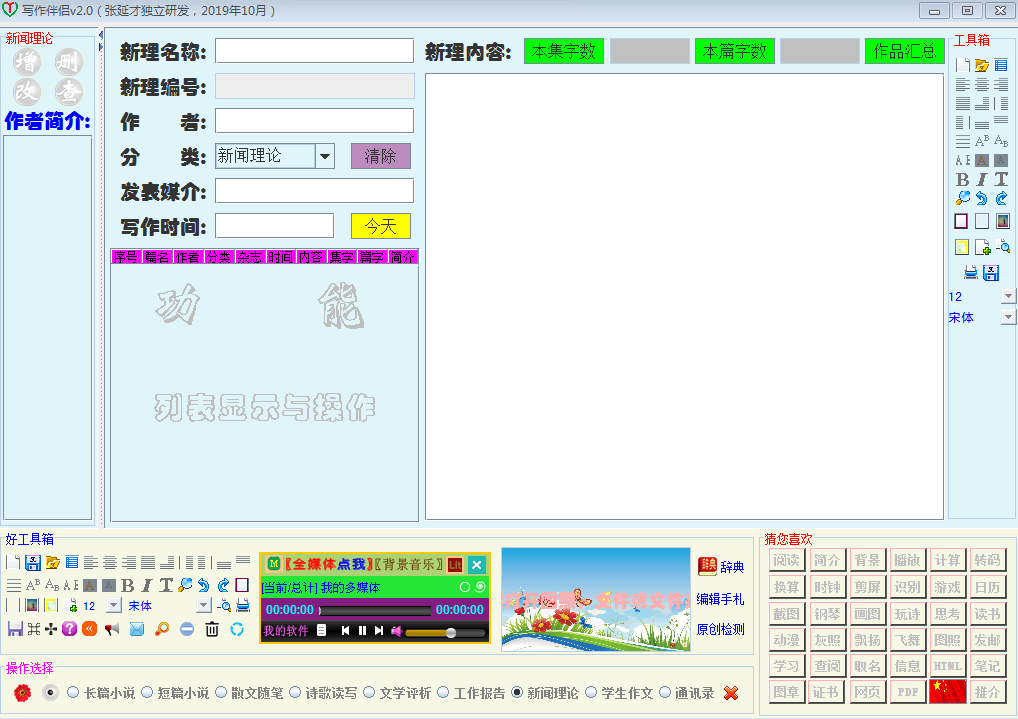Screen dimensions: 1018x719
Task: Open font size dropdown in right toolbox
Action: [1008, 297]
